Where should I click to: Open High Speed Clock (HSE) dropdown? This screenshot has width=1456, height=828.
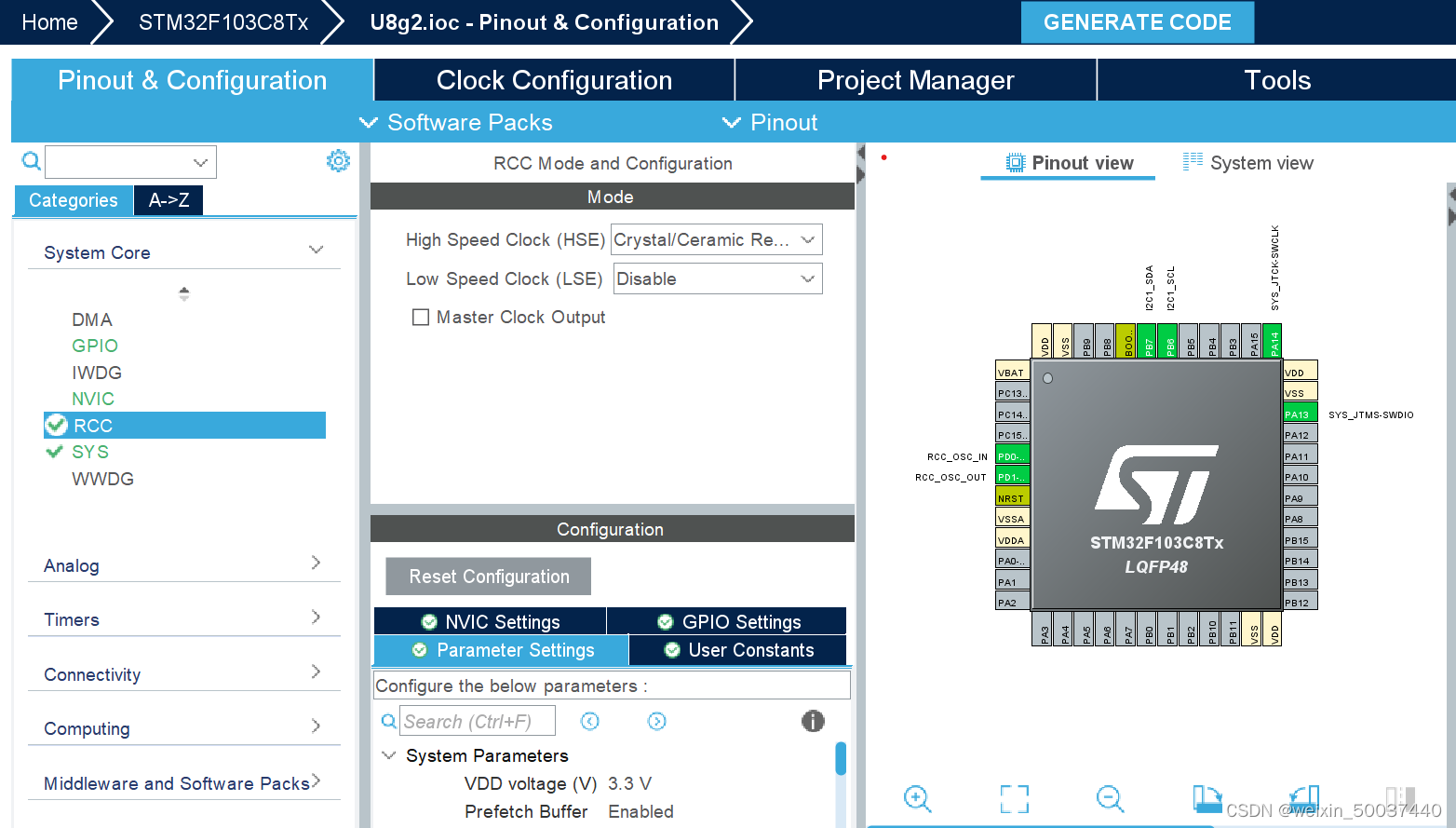[717, 239]
